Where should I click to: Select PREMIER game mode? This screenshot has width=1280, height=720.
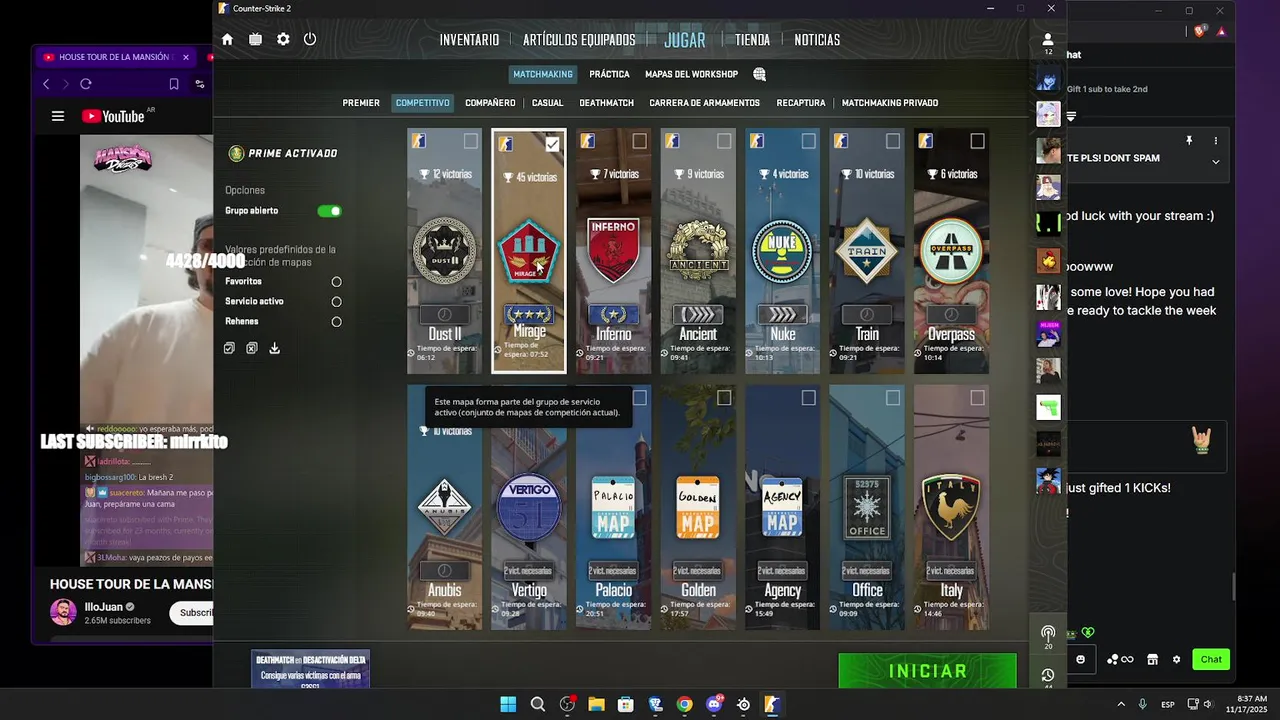pos(361,103)
